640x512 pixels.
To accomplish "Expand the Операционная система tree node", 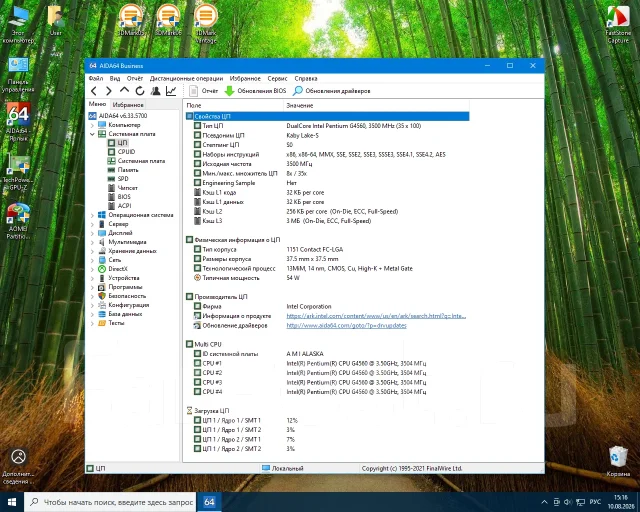I will tap(92, 215).
